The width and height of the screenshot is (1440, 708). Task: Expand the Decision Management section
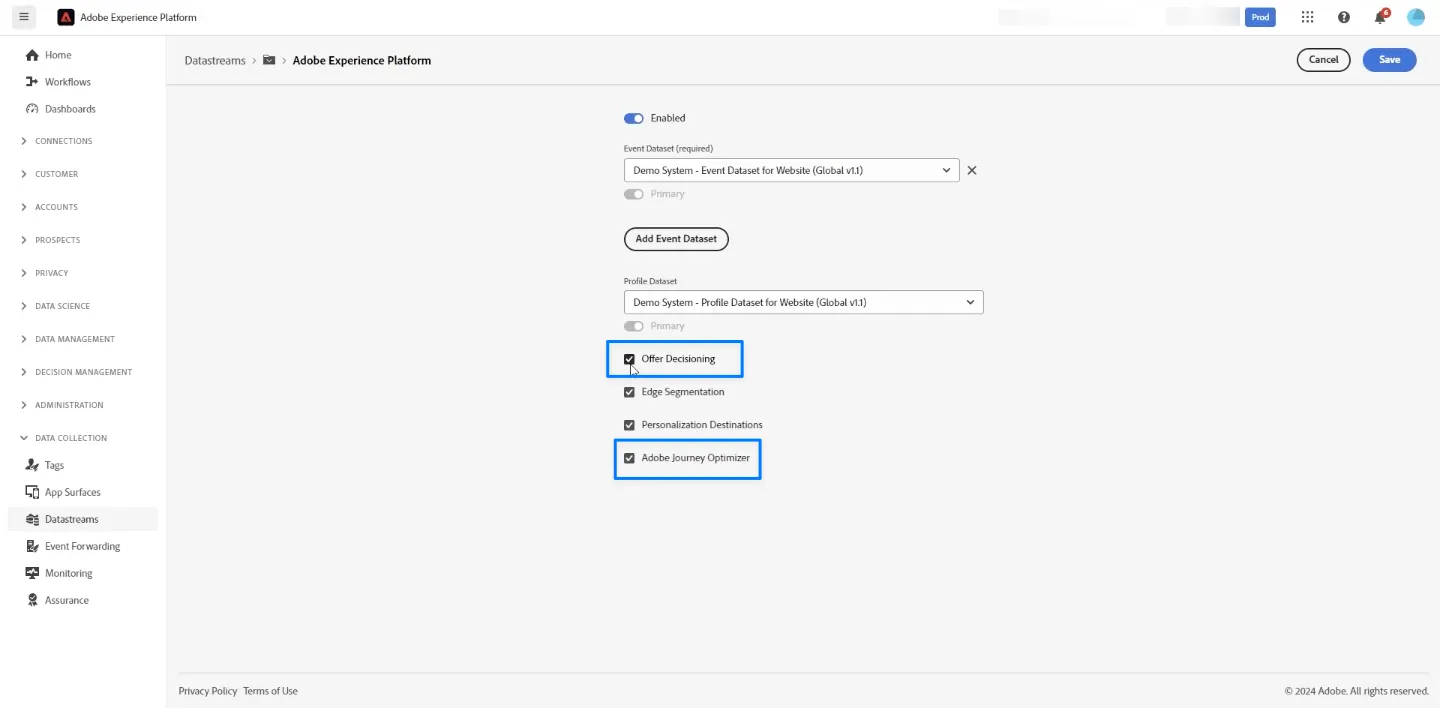(x=76, y=372)
